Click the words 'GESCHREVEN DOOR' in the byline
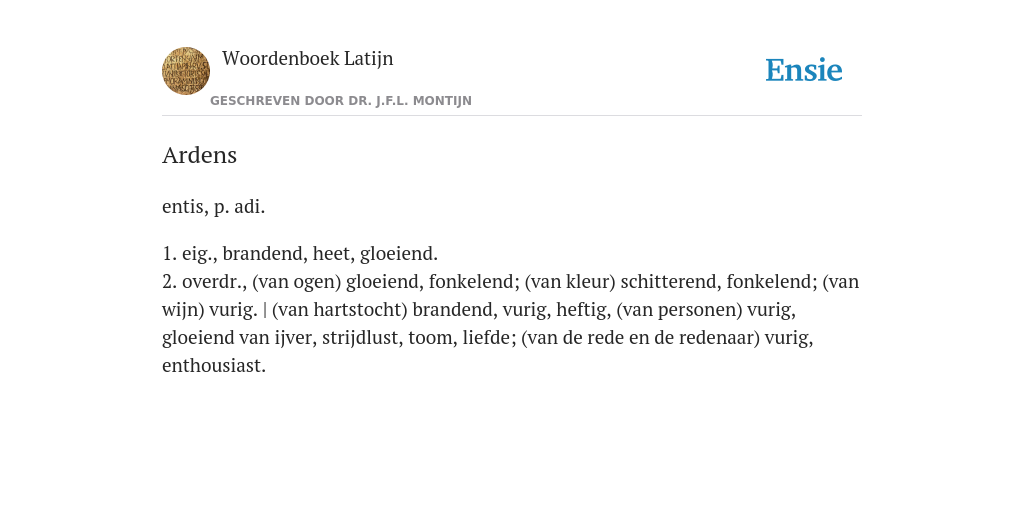 (x=255, y=101)
